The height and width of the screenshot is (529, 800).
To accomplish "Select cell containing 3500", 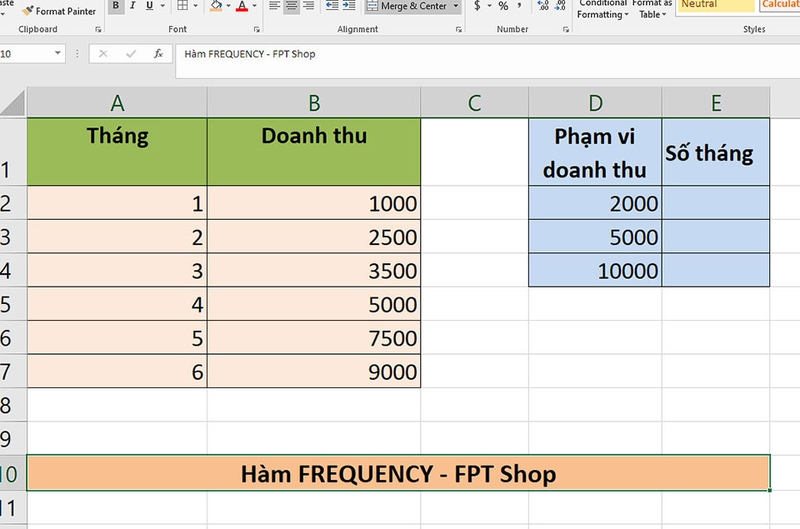I will (x=314, y=270).
